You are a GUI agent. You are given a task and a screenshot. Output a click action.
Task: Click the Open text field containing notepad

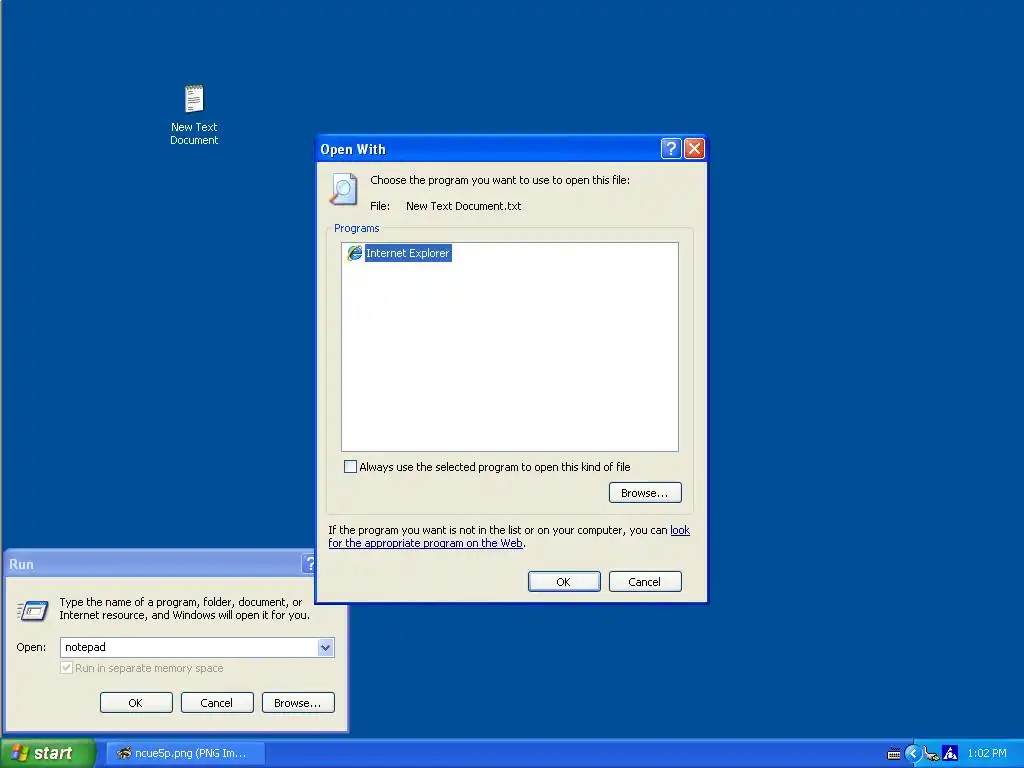189,647
